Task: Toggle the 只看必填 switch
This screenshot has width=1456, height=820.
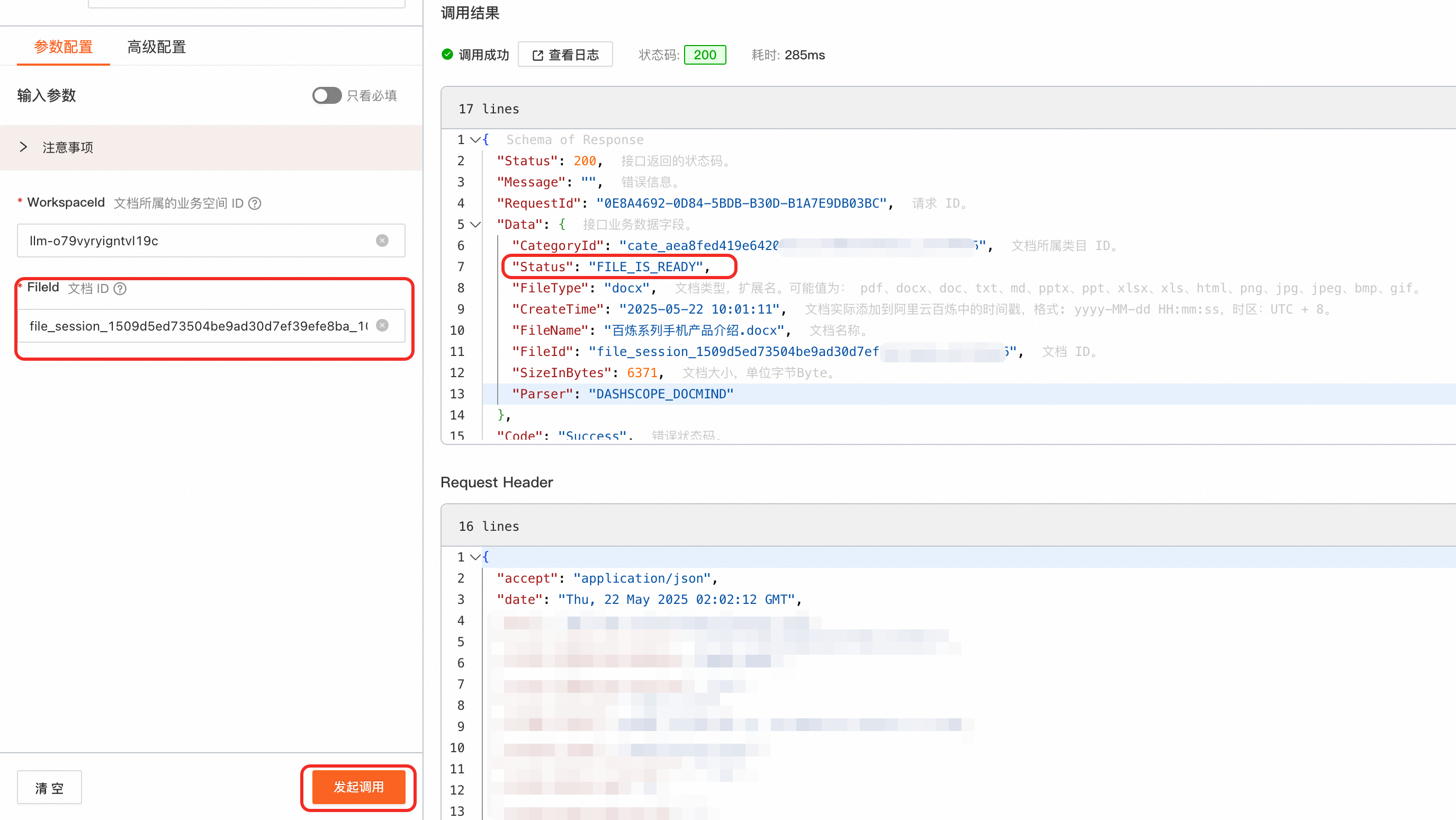Action: 327,95
